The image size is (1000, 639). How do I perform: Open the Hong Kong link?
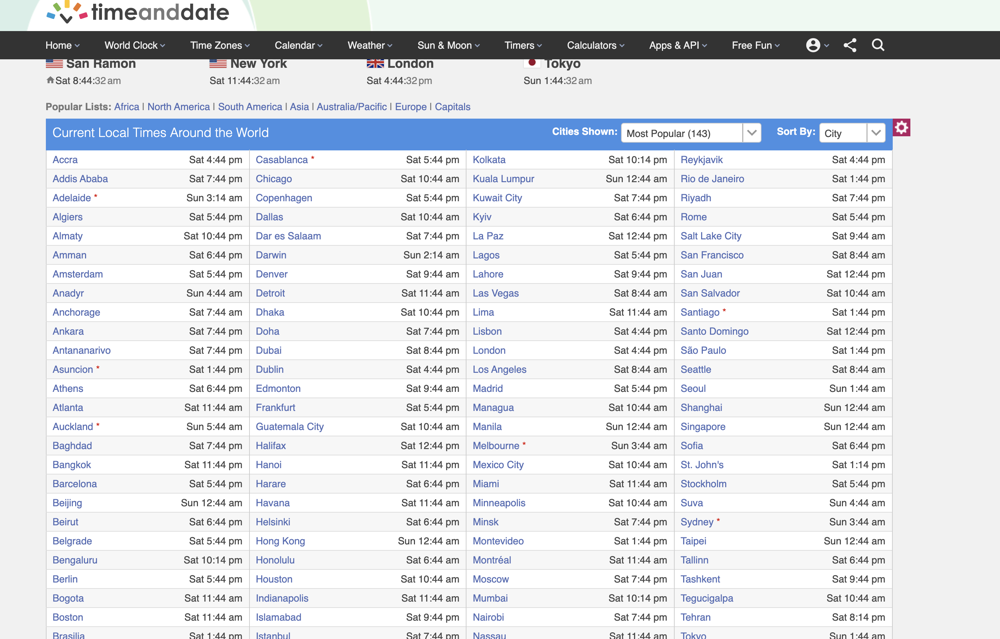pyautogui.click(x=280, y=541)
